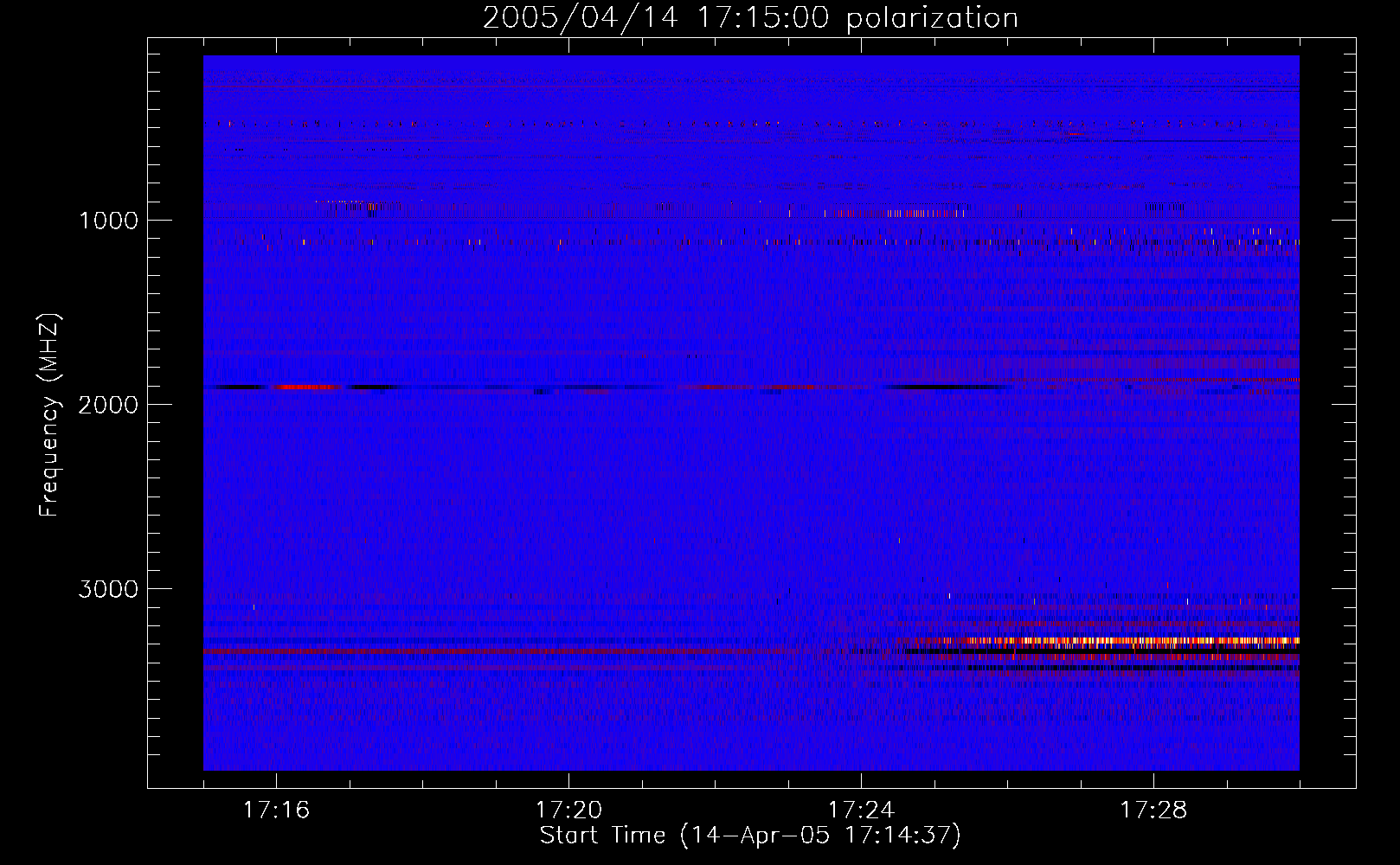
Task: Click the 'Frequency (MHZ)' axis label
Action: click(50, 415)
